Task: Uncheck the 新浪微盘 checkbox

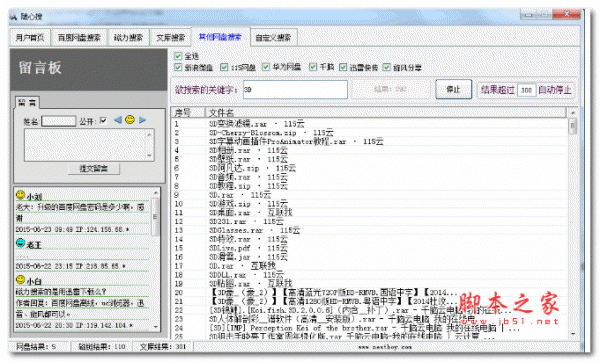Action: coord(178,67)
